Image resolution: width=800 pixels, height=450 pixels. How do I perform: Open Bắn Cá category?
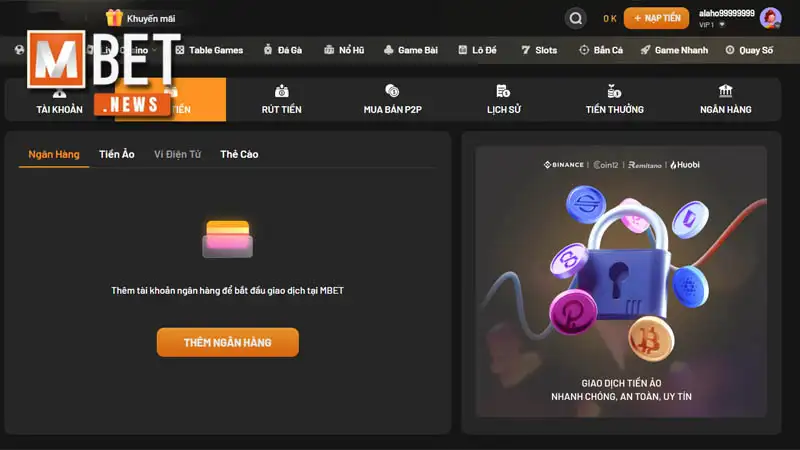(601, 50)
